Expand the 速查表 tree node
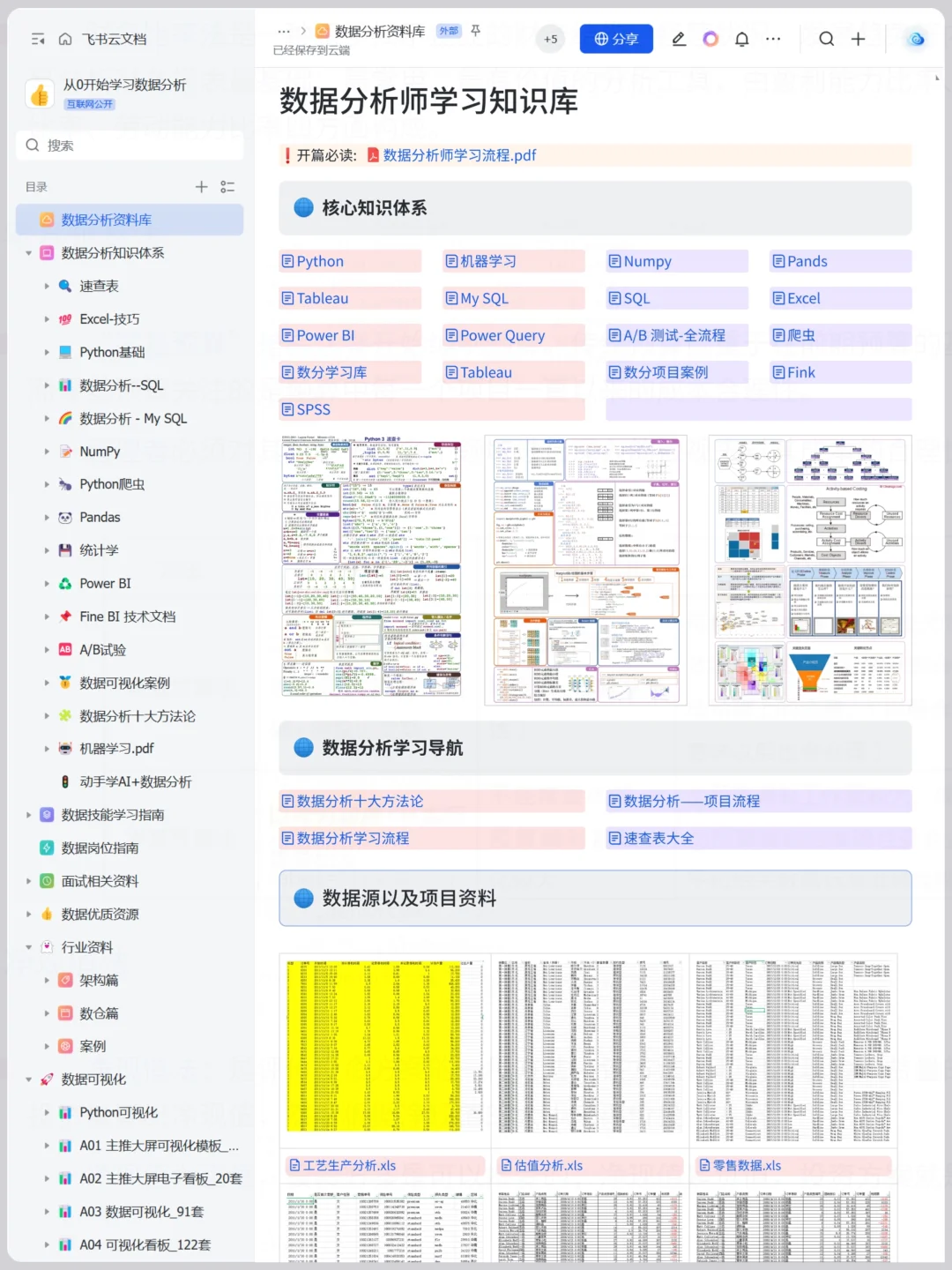952x1270 pixels. coord(47,286)
